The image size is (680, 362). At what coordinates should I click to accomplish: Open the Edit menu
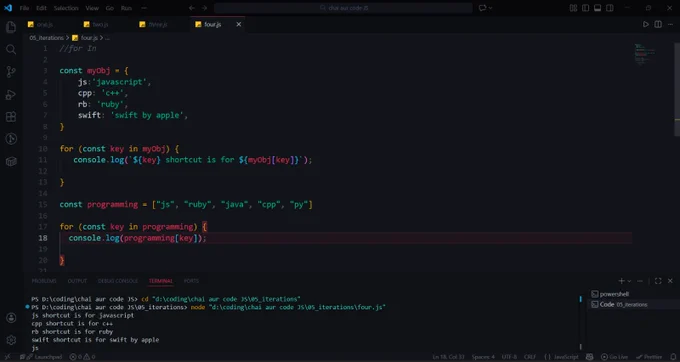(x=41, y=8)
